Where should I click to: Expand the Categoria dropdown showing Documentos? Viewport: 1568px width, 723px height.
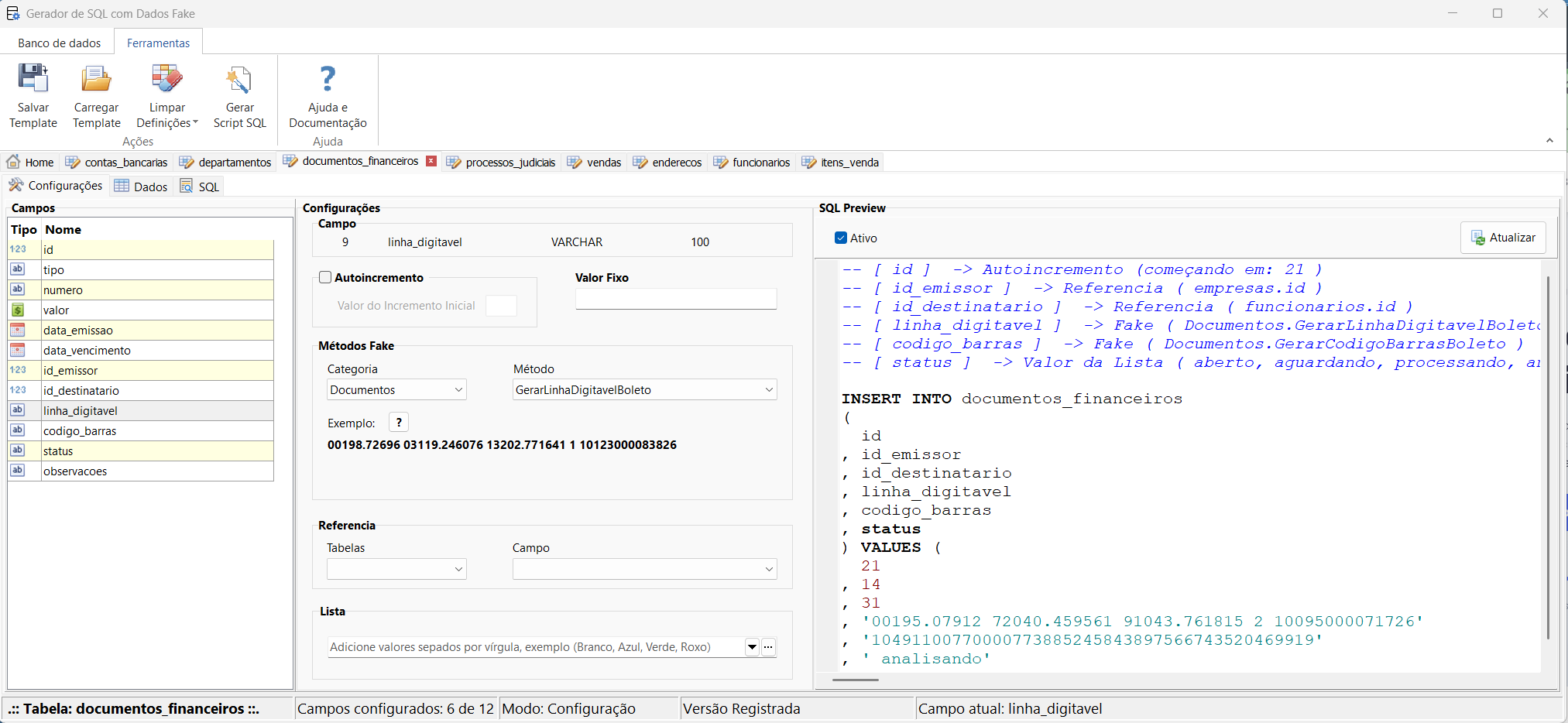(396, 390)
